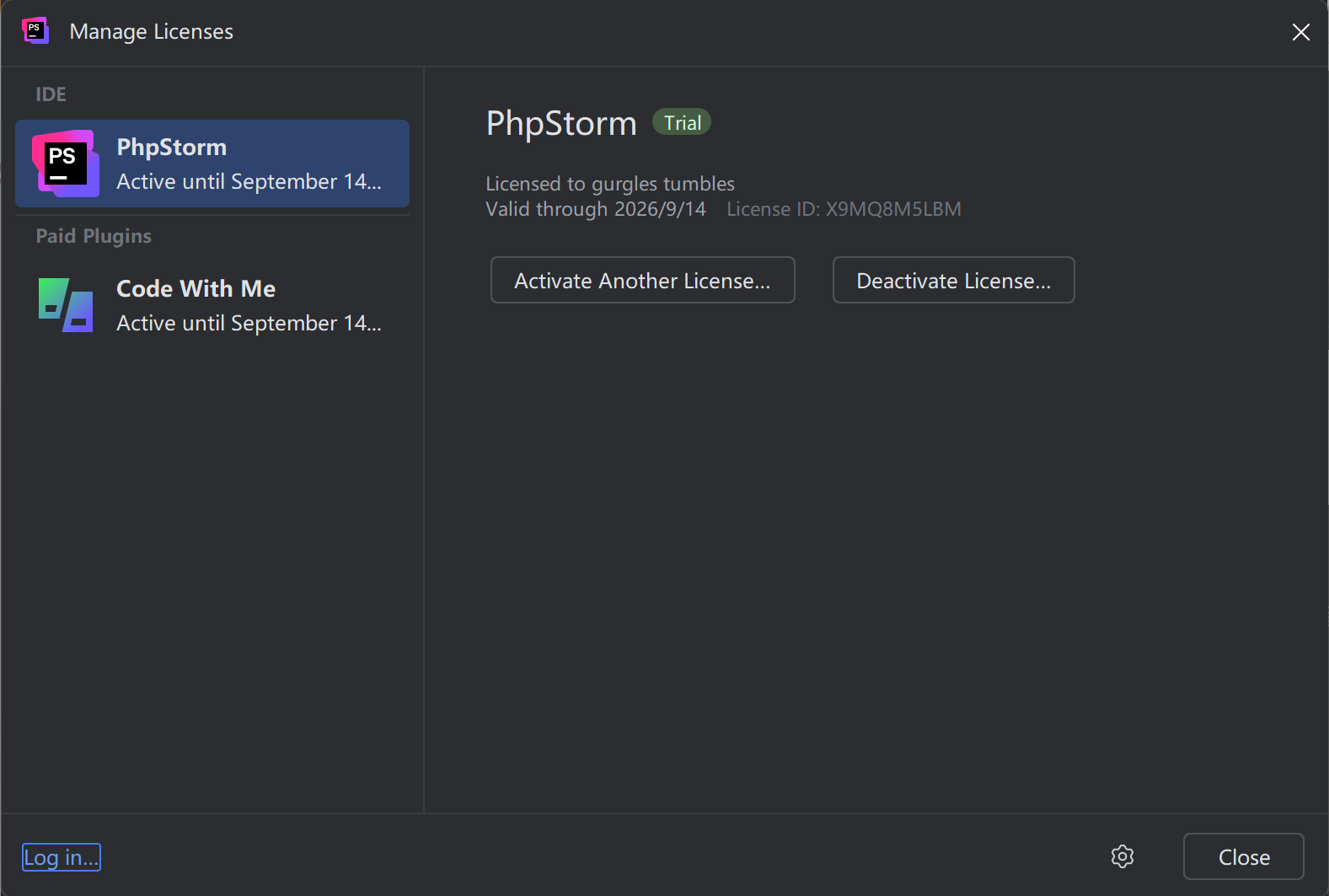The image size is (1329, 896).
Task: Select the Code With Me plugin entry
Action: pos(212,305)
